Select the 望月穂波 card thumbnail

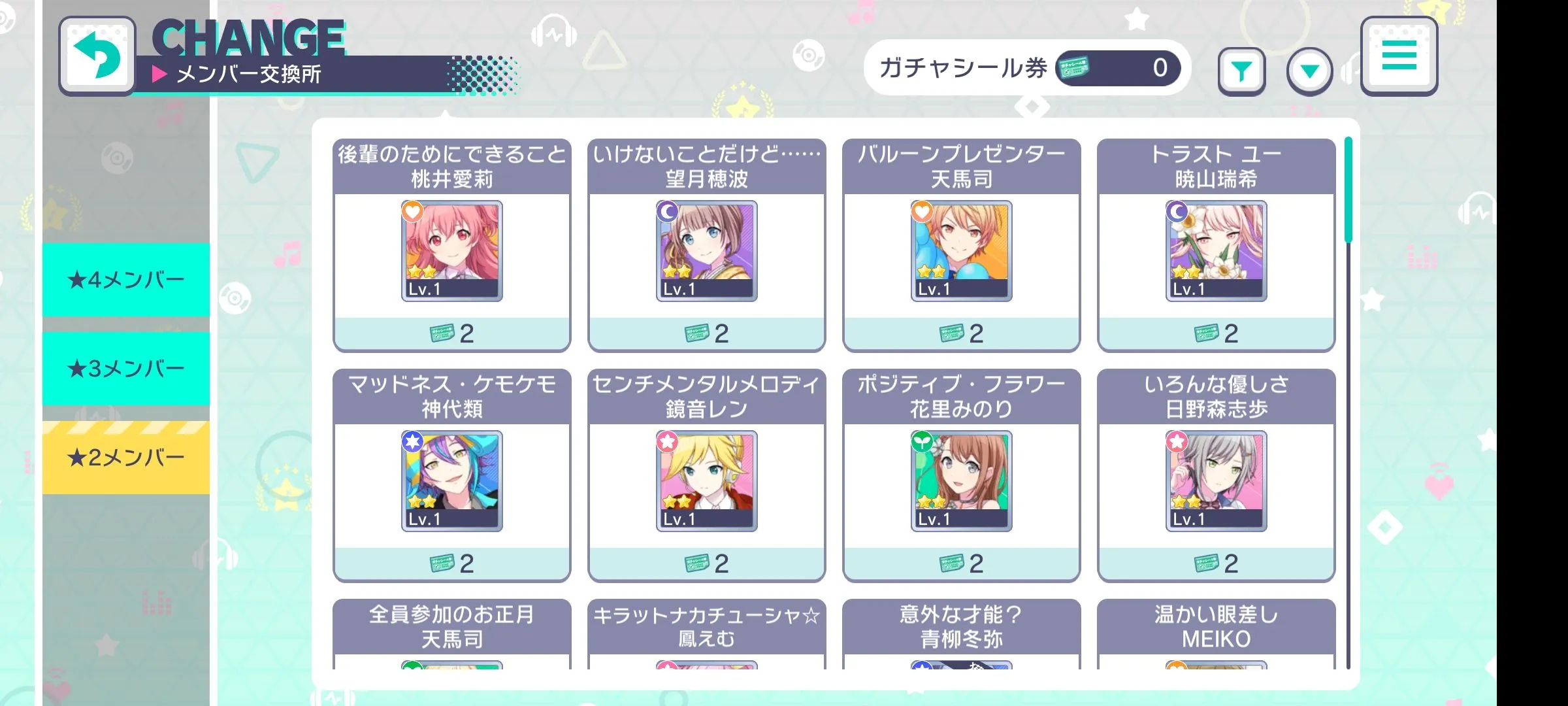(707, 251)
